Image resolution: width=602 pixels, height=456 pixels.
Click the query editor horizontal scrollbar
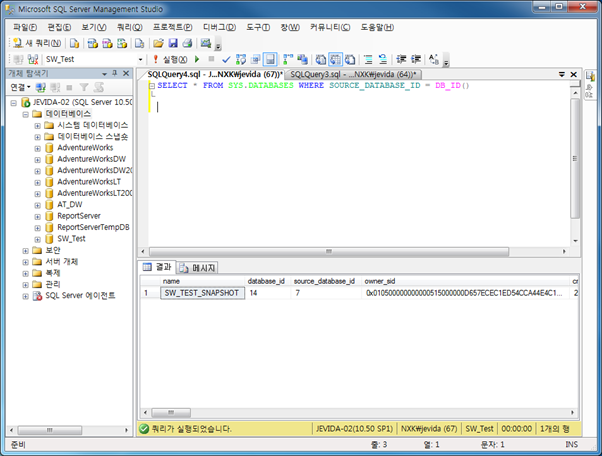(x=329, y=251)
